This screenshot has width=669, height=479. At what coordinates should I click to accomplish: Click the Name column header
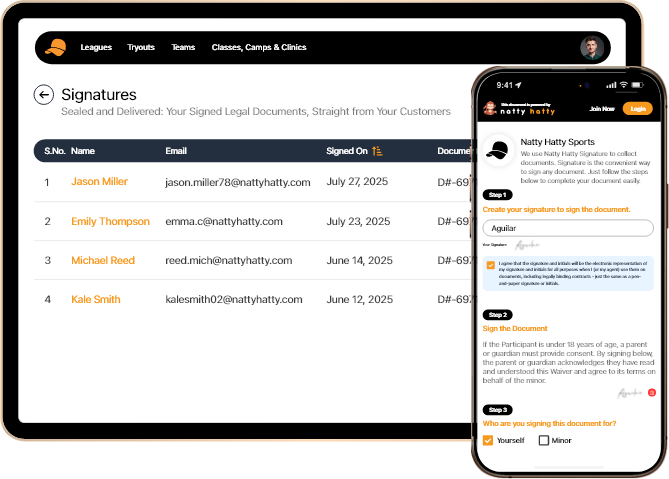tap(83, 151)
